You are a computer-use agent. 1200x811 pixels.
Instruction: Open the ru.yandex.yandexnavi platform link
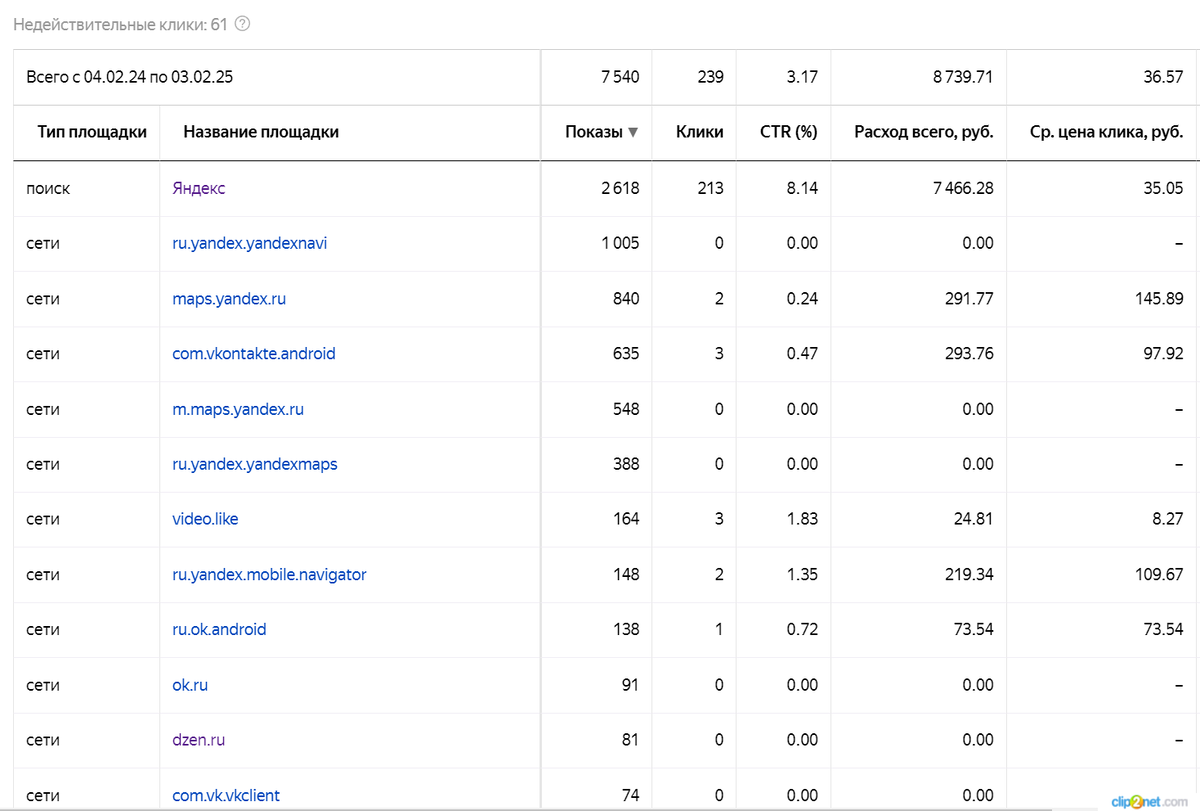(x=249, y=243)
